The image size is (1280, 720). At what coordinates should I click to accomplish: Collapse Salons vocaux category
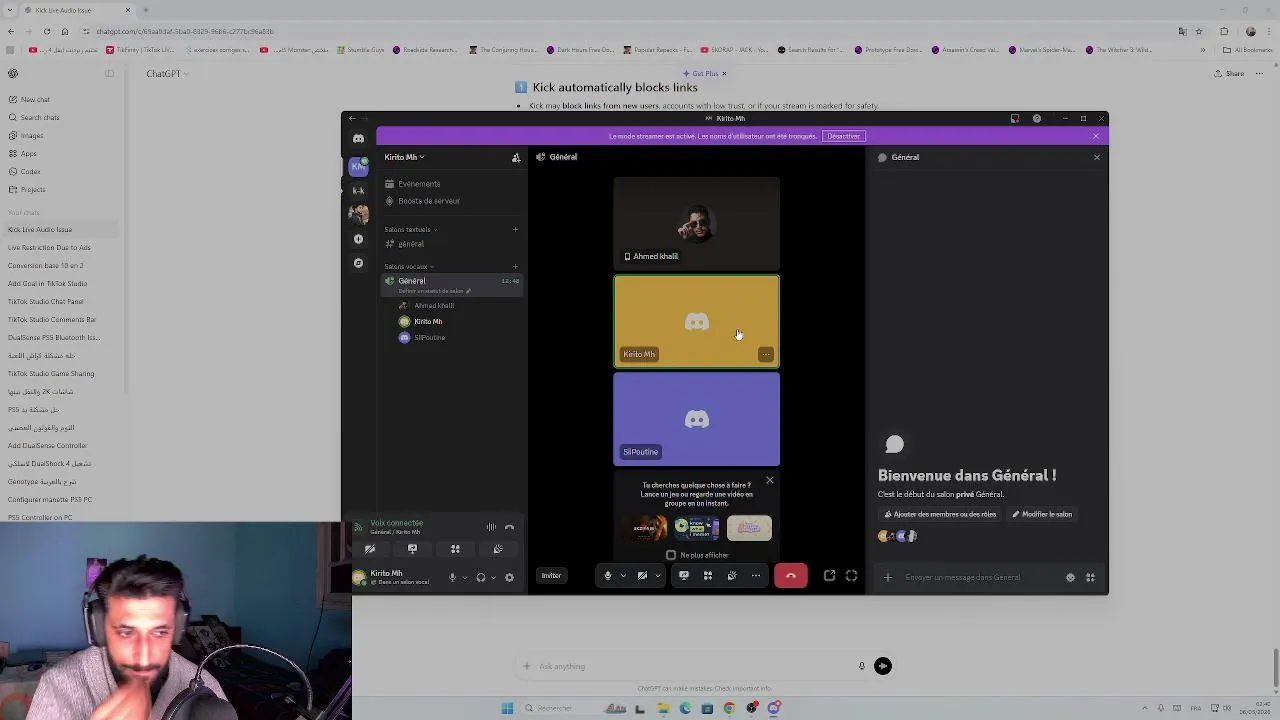pyautogui.click(x=408, y=267)
